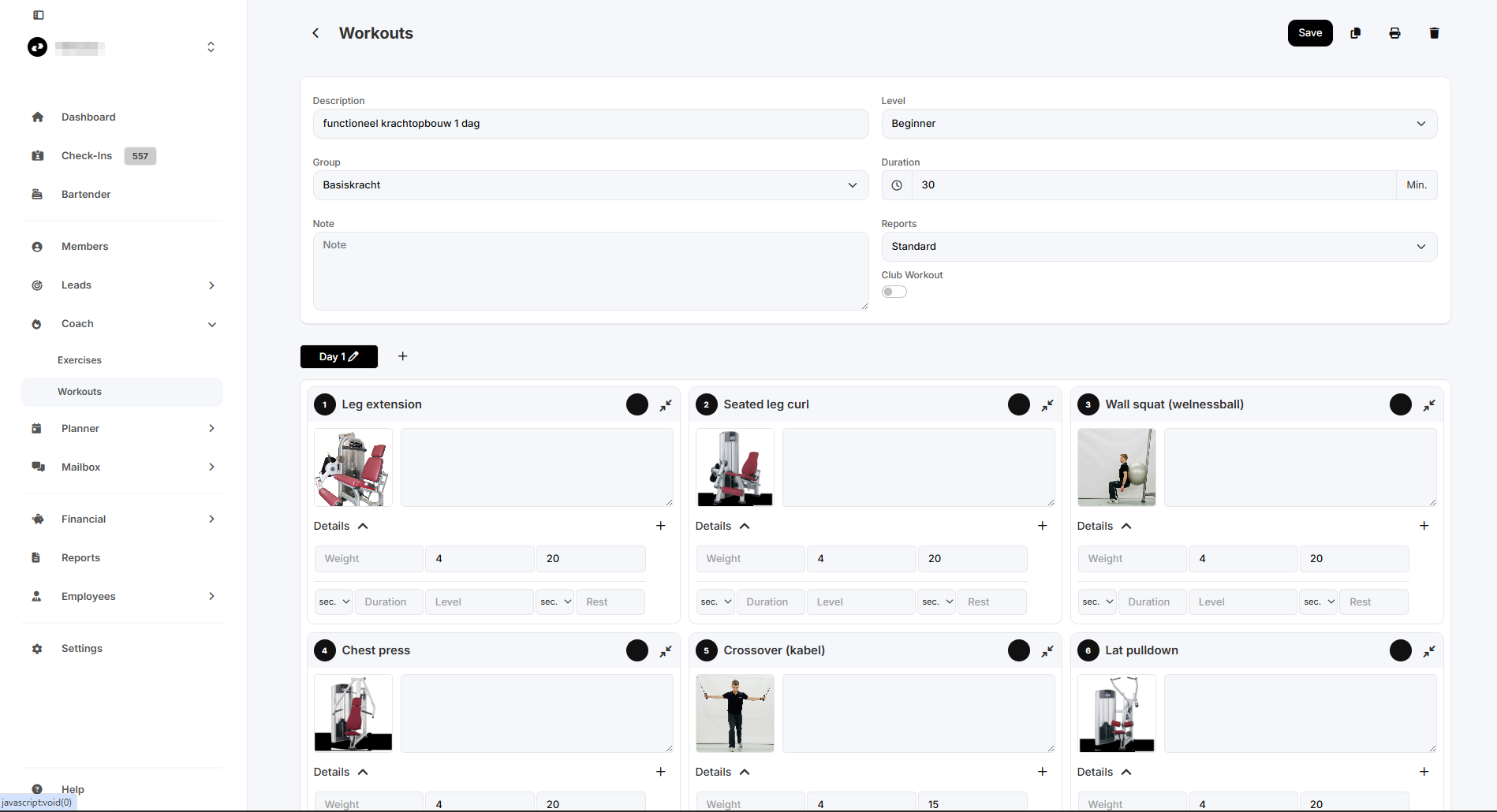Toggle Details under Seated leg curl
This screenshot has height=812, width=1497.
[722, 526]
